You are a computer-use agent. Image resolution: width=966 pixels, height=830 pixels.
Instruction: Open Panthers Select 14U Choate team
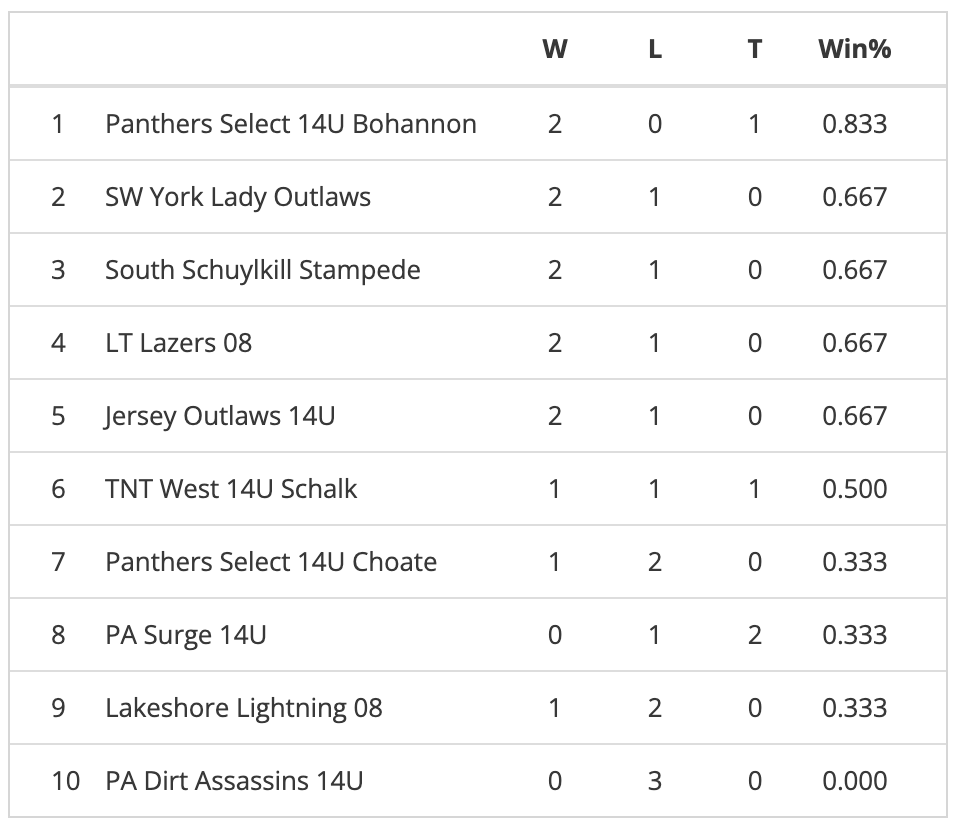click(271, 562)
